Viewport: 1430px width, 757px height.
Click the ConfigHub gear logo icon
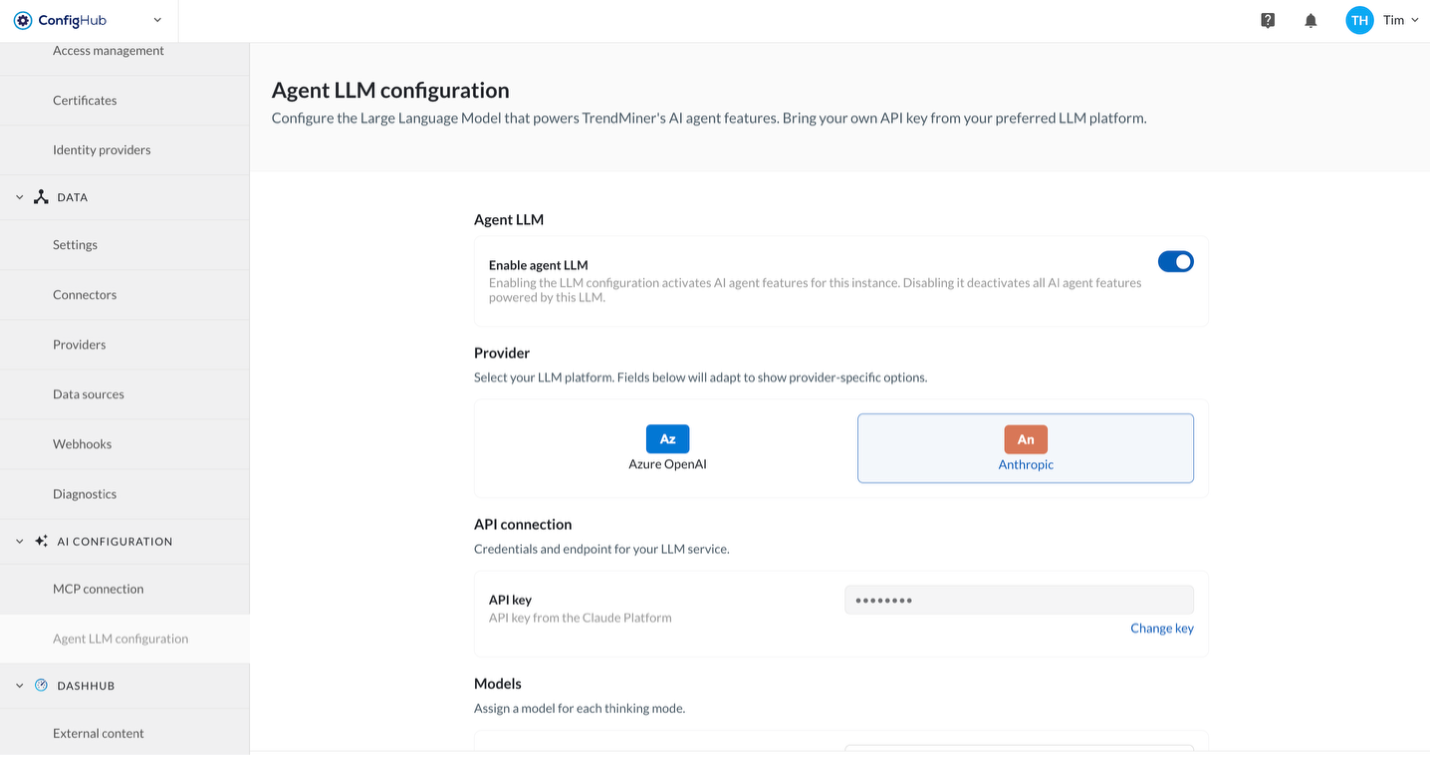22,20
